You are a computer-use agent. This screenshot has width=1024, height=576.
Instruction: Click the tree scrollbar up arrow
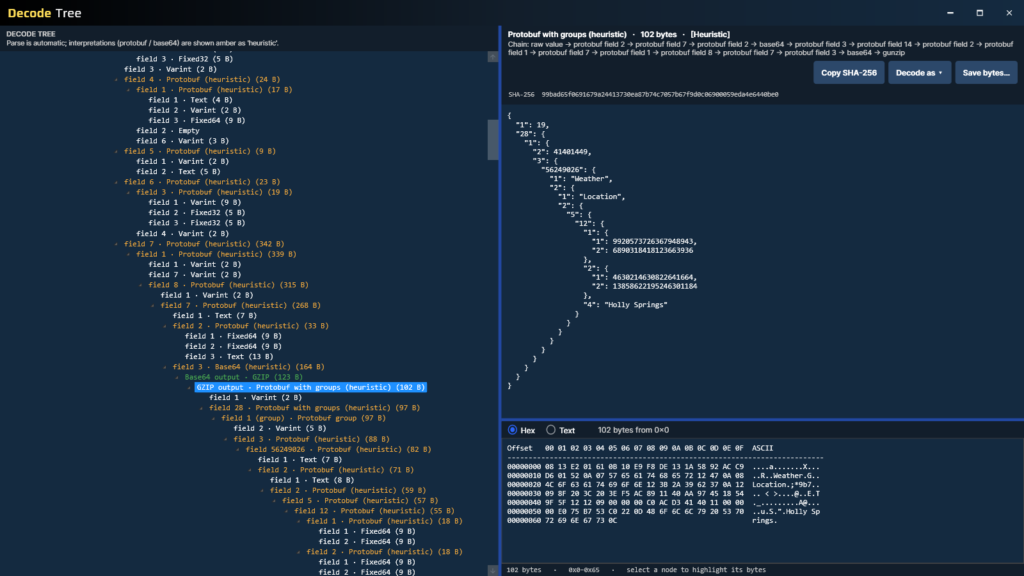(x=492, y=57)
